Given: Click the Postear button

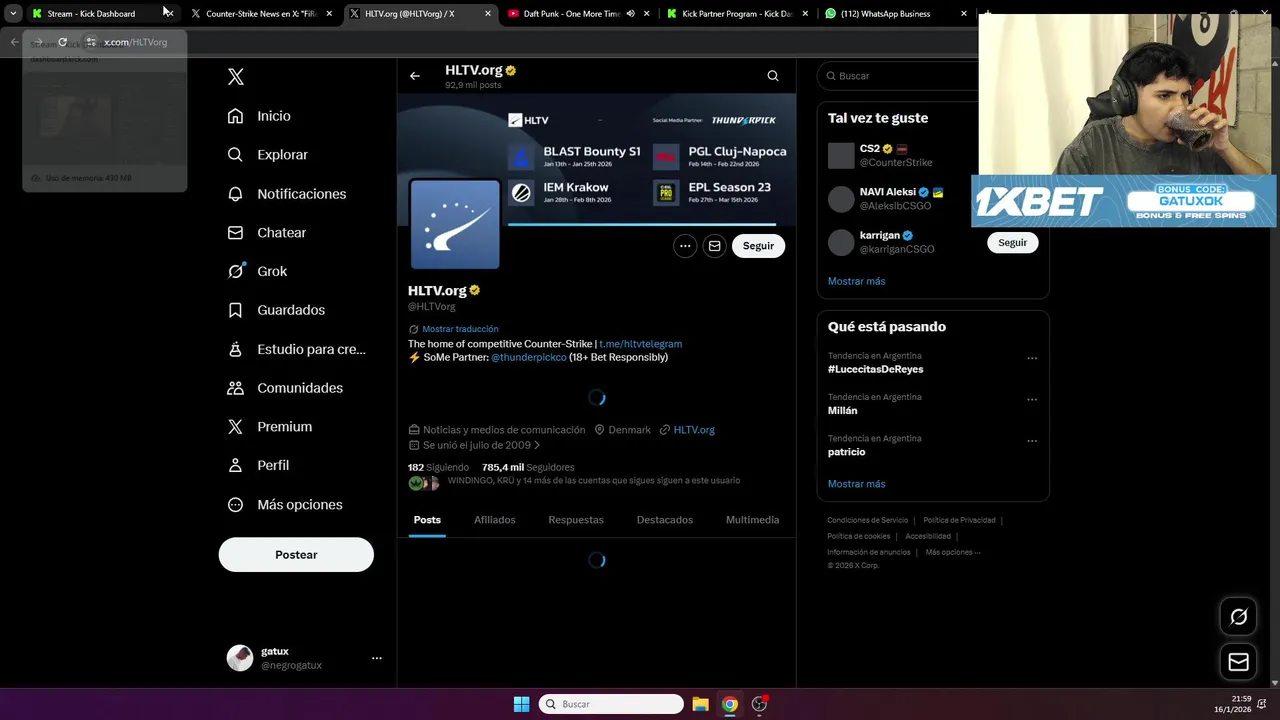Looking at the screenshot, I should [x=296, y=555].
